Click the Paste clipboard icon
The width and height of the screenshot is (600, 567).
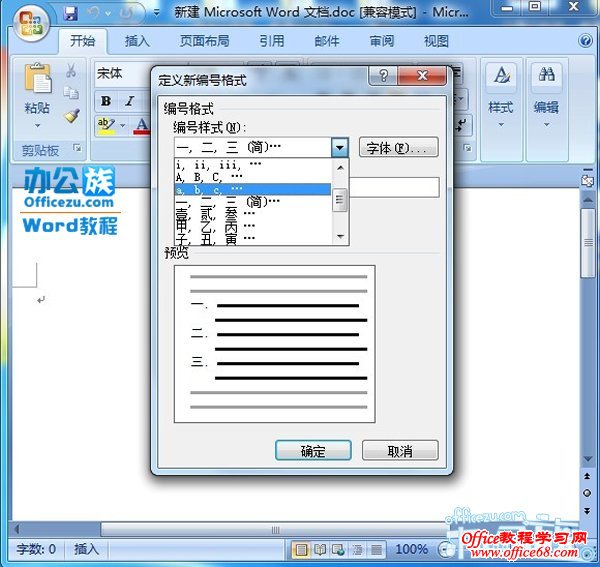click(37, 78)
